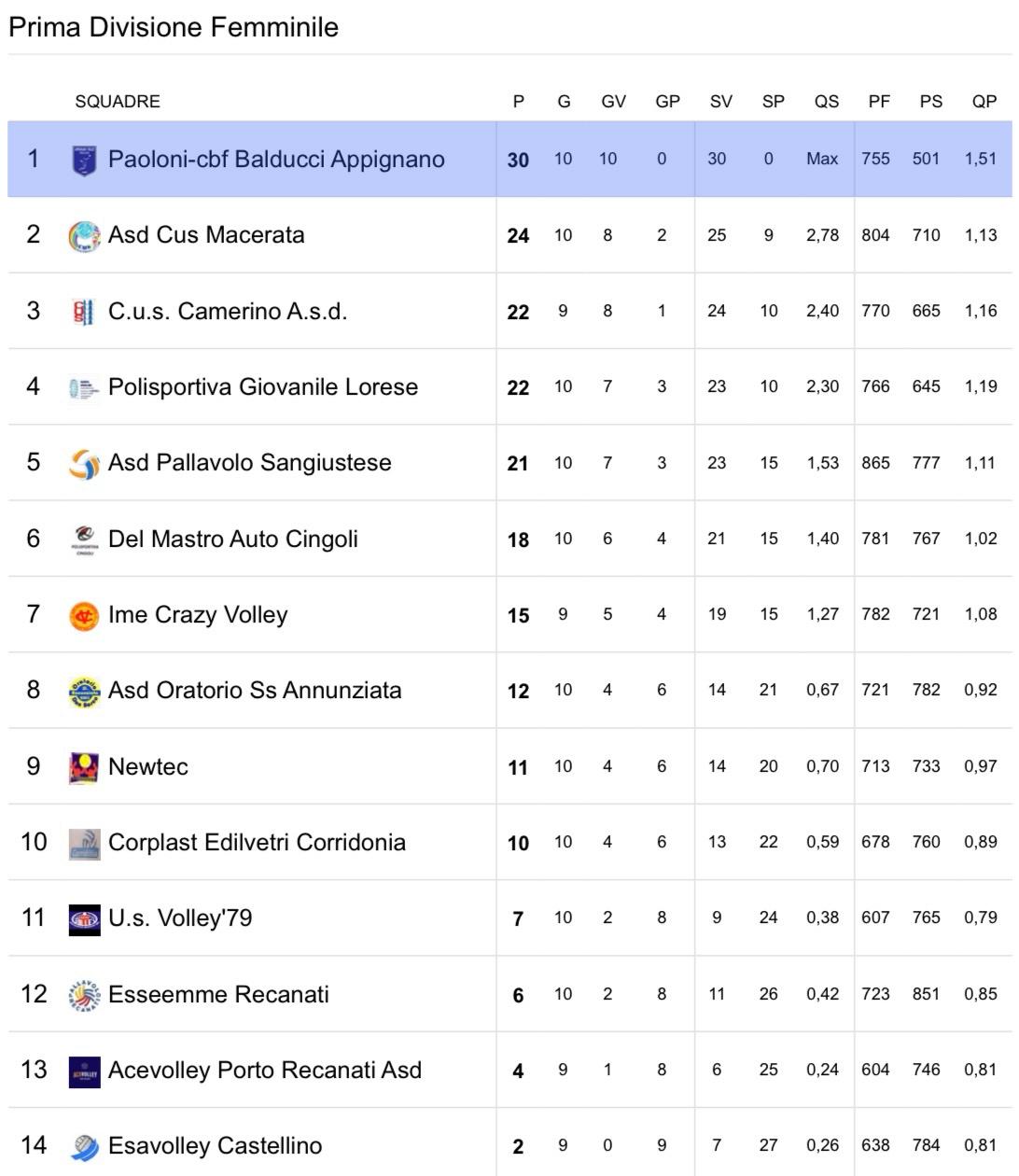This screenshot has height=1176, width=1019.
Task: Click the SQUADRE column header
Action: tap(118, 102)
